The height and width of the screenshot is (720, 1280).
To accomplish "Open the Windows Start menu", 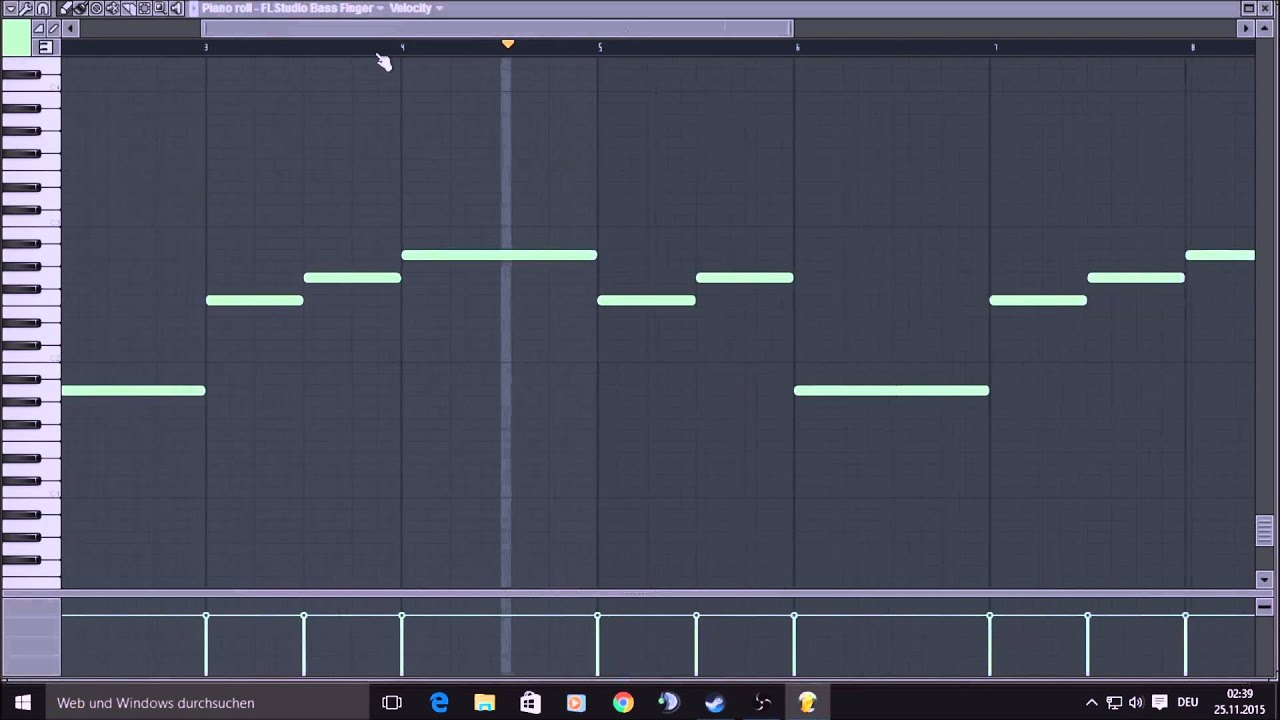I will pos(23,703).
